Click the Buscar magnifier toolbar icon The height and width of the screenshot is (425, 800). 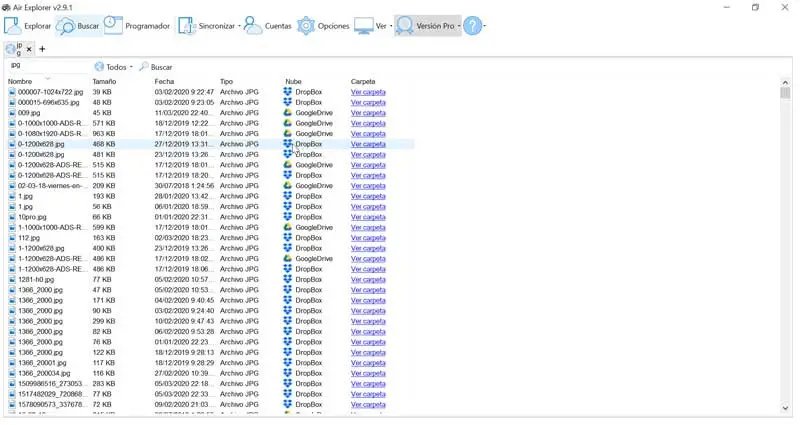66,26
